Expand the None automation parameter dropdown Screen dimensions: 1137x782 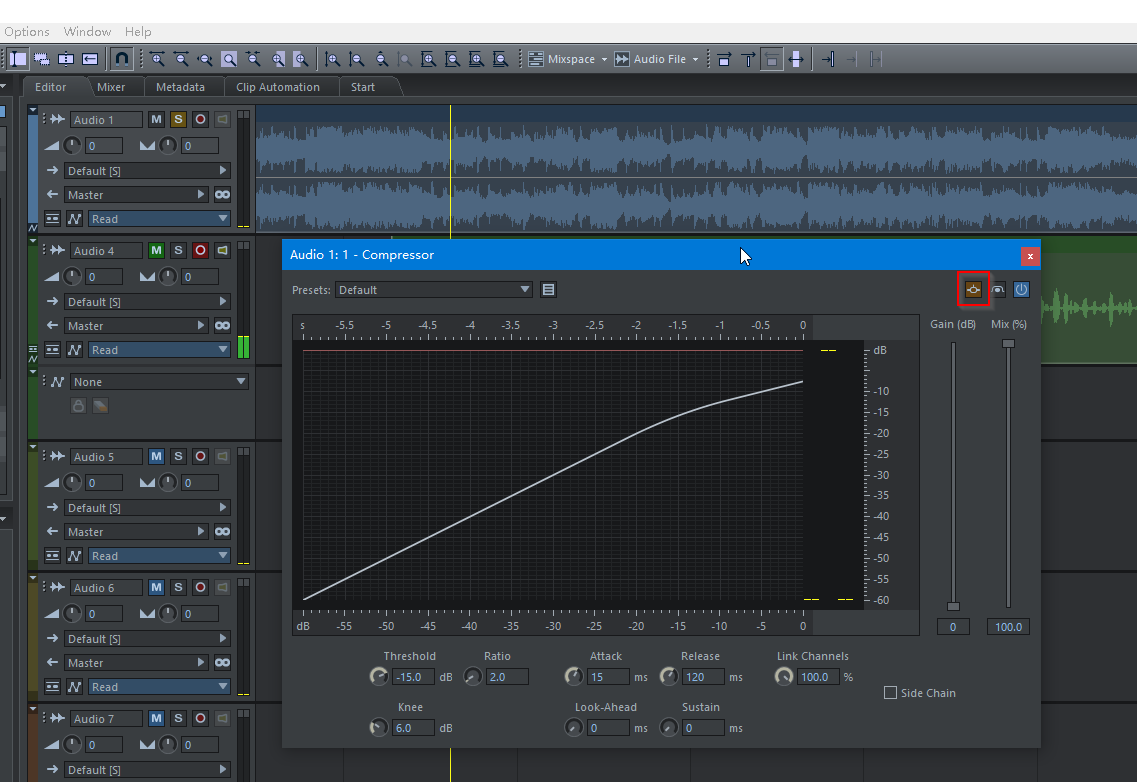click(x=159, y=382)
